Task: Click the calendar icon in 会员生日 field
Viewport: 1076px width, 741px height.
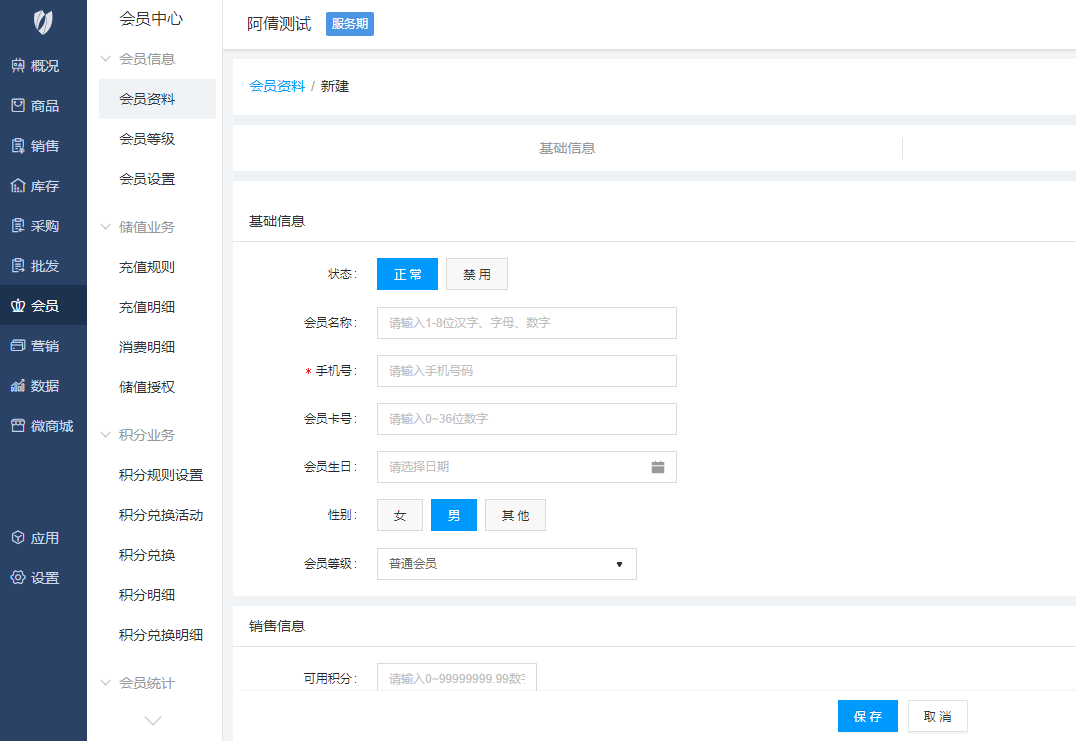Action: click(x=658, y=467)
